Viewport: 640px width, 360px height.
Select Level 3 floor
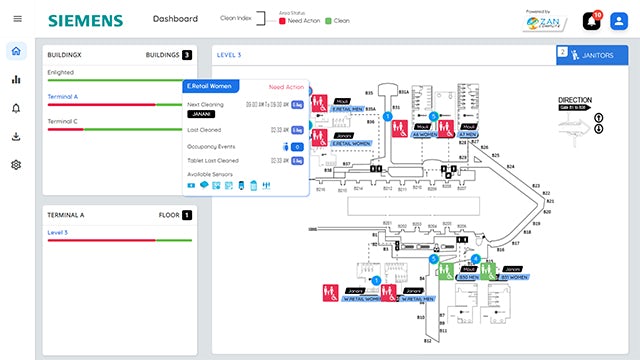[58, 233]
